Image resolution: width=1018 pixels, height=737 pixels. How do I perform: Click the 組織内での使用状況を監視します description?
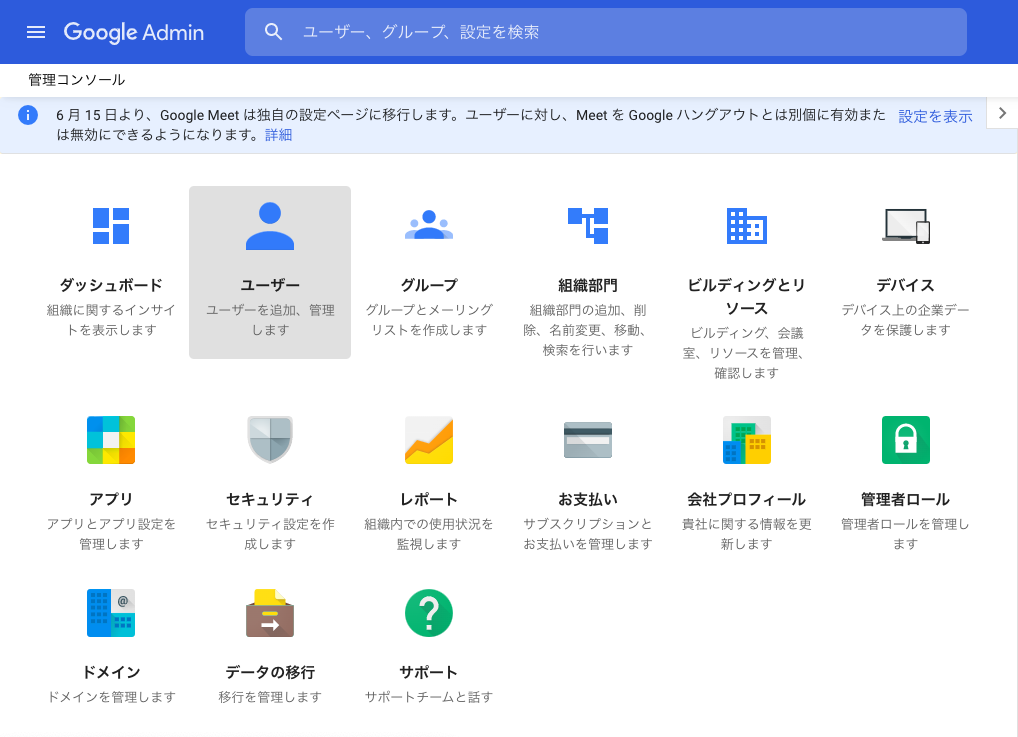point(428,534)
